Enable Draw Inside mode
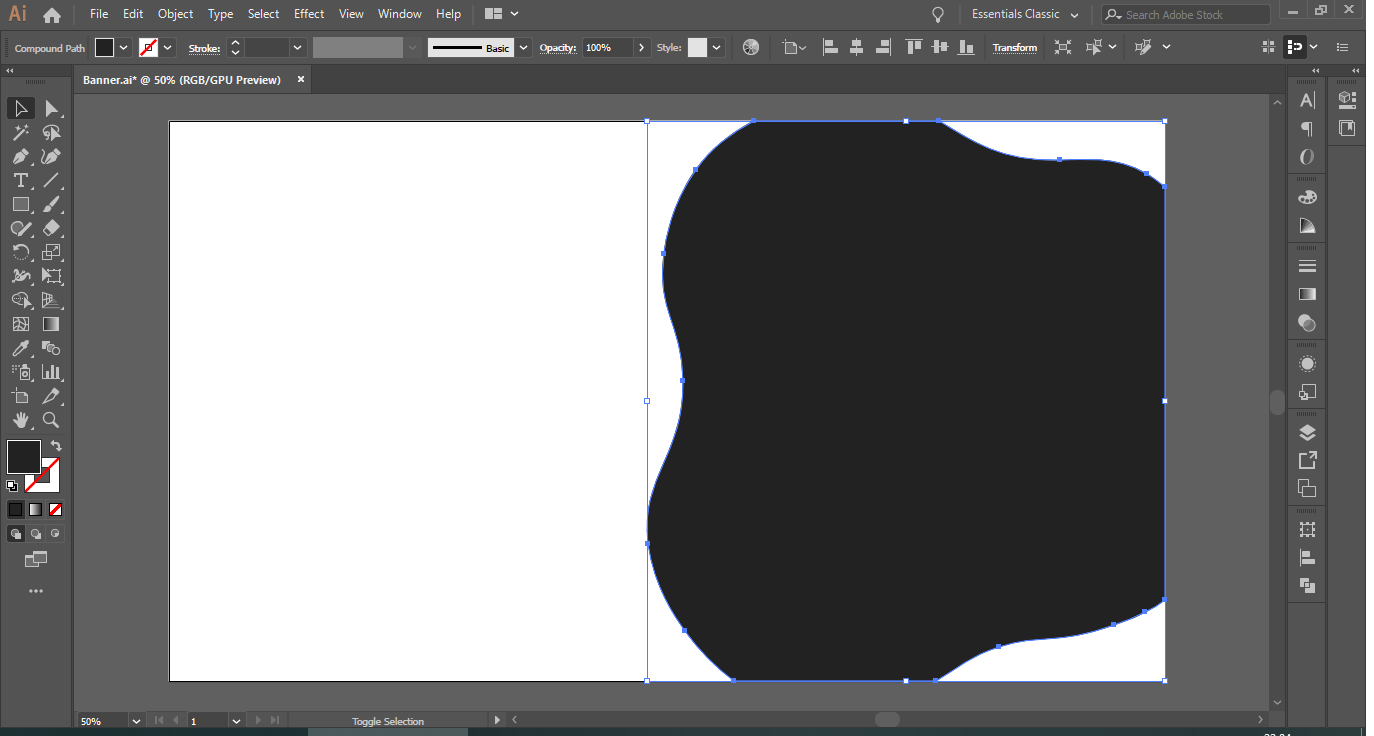The image size is (1374, 736). click(56, 534)
